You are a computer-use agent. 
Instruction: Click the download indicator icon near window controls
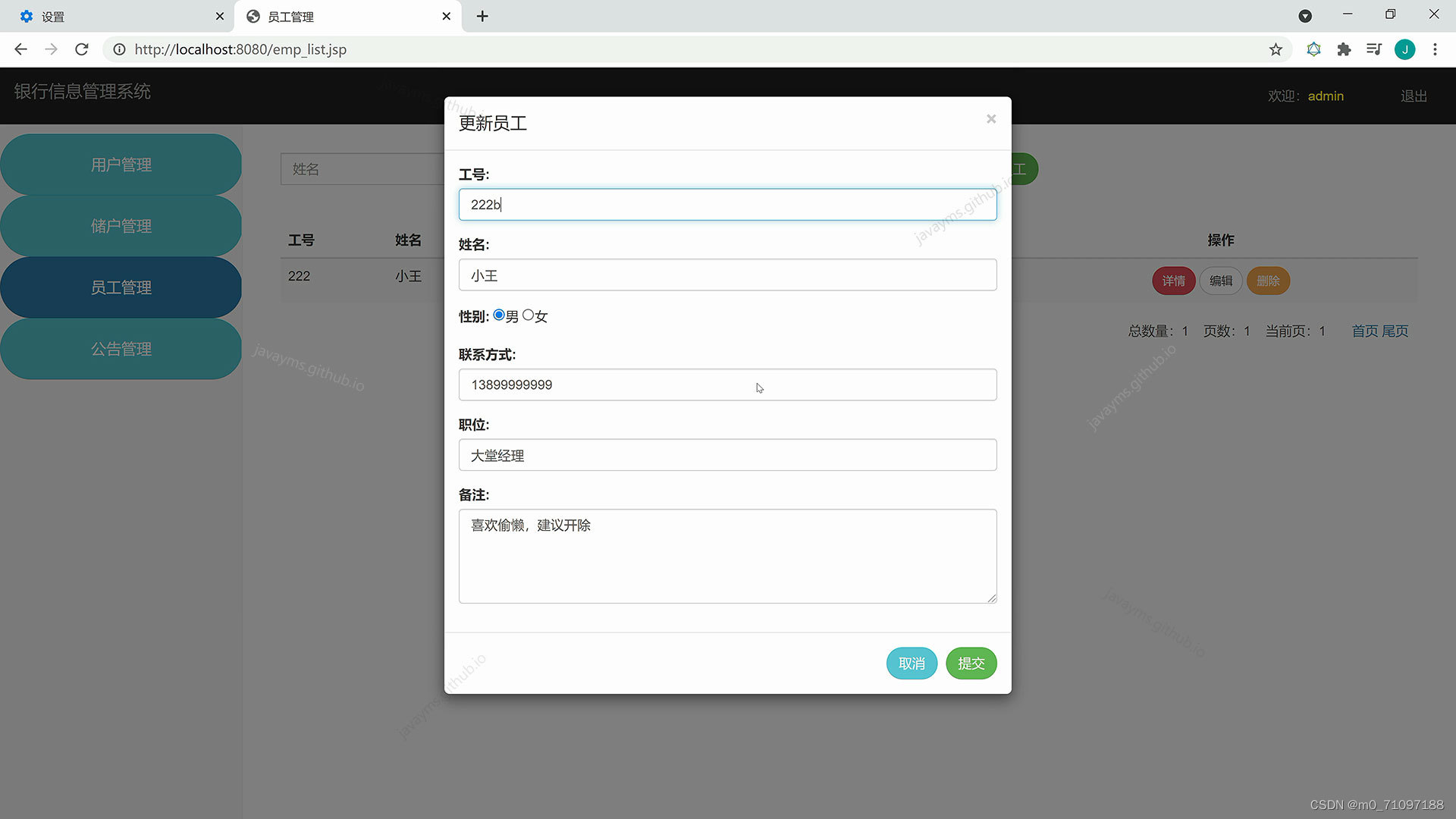[1306, 15]
